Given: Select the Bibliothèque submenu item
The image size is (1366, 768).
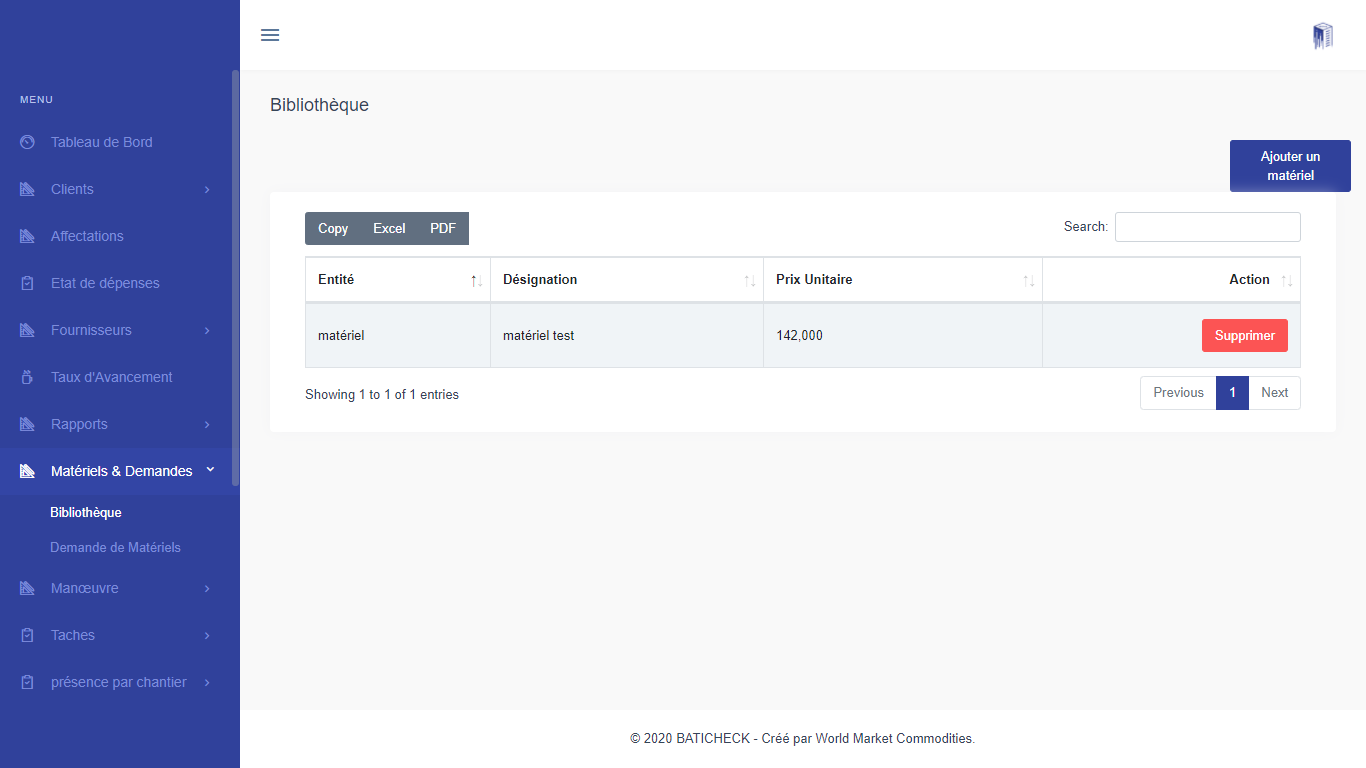Looking at the screenshot, I should tap(86, 512).
